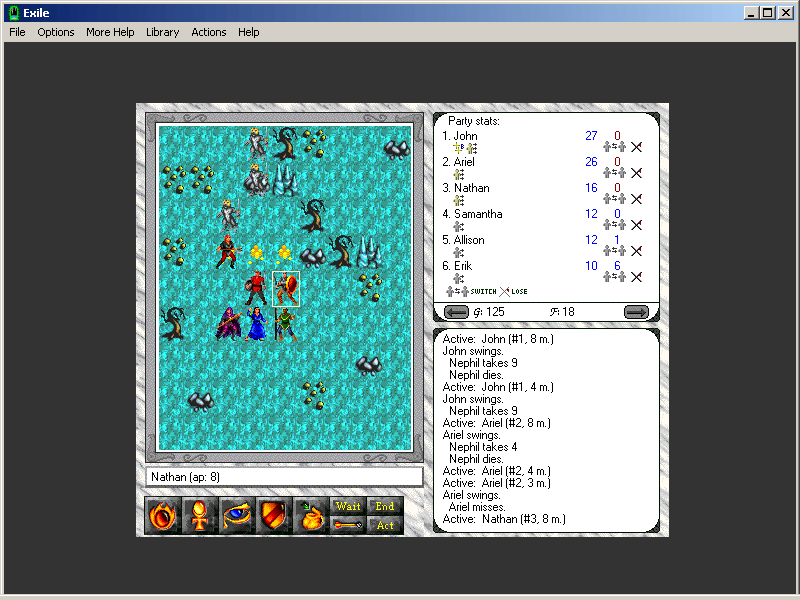Click Ariel's status icon under her name
The height and width of the screenshot is (600, 800).
tap(459, 174)
